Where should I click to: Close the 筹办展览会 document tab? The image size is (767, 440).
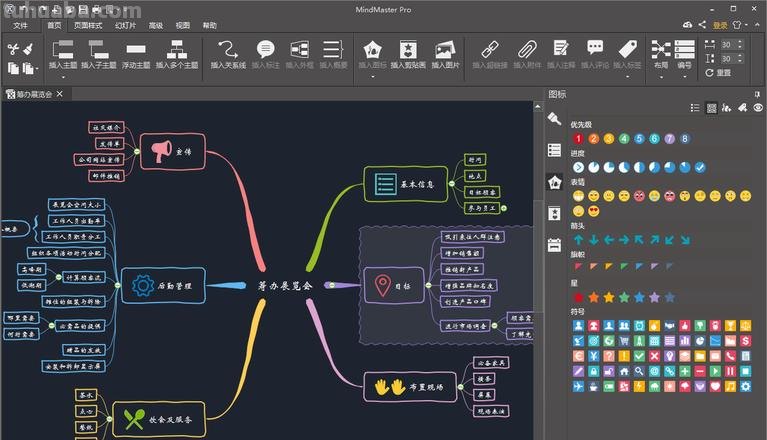point(60,94)
